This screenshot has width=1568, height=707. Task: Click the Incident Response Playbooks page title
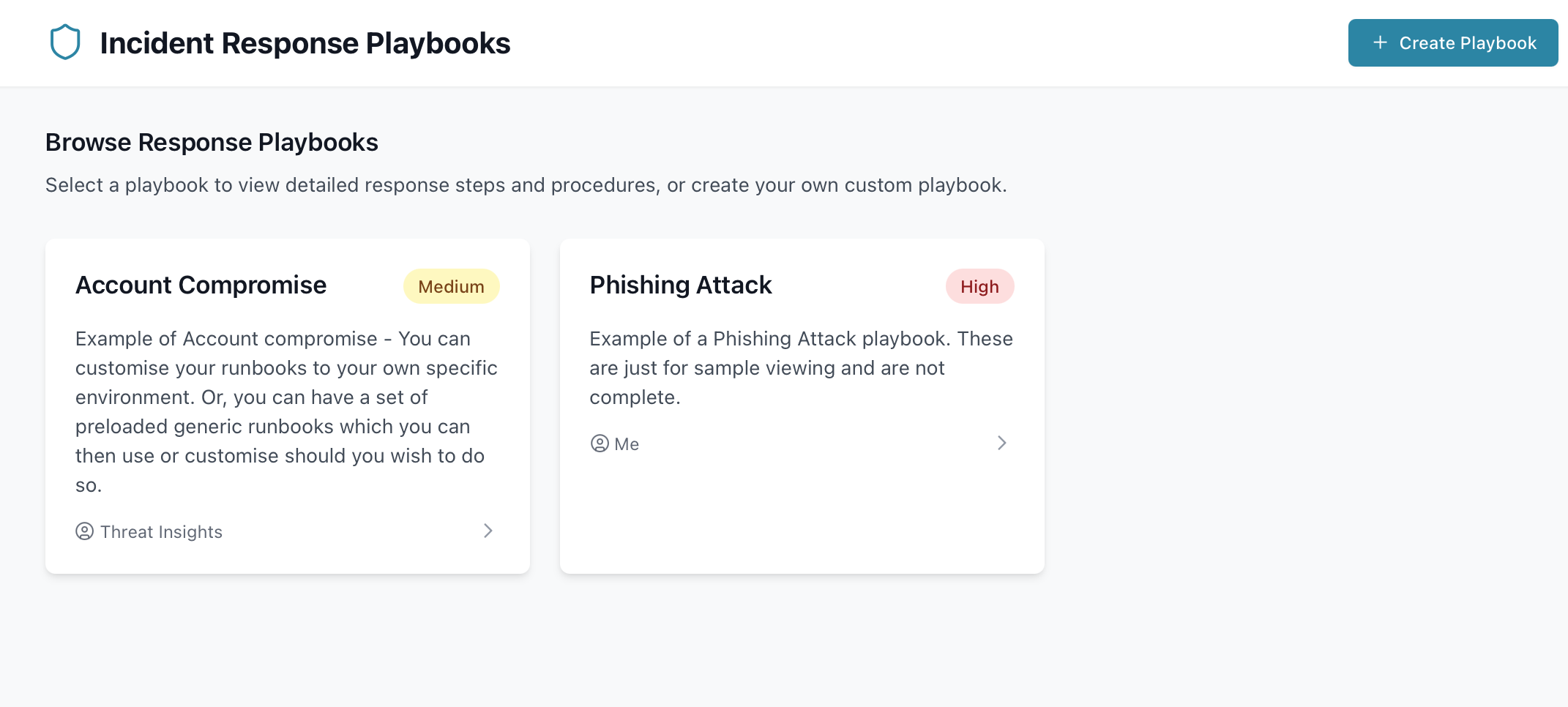[x=305, y=44]
